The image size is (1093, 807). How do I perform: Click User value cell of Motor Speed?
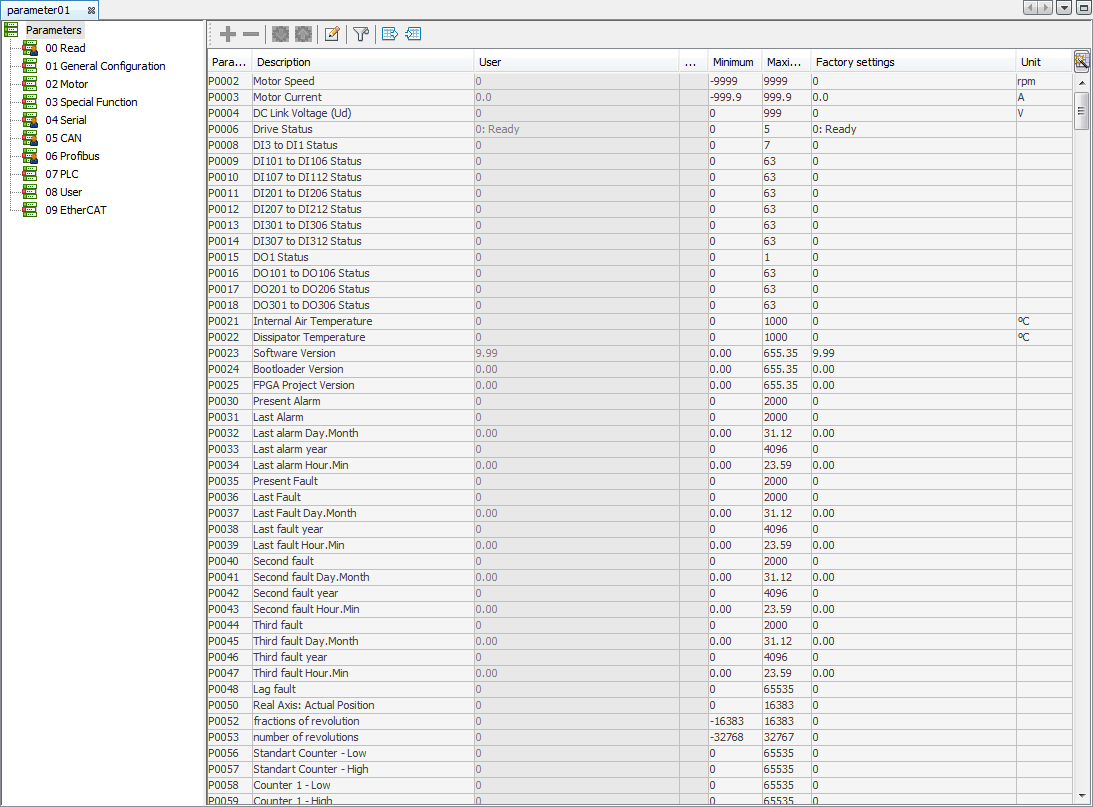(x=575, y=81)
